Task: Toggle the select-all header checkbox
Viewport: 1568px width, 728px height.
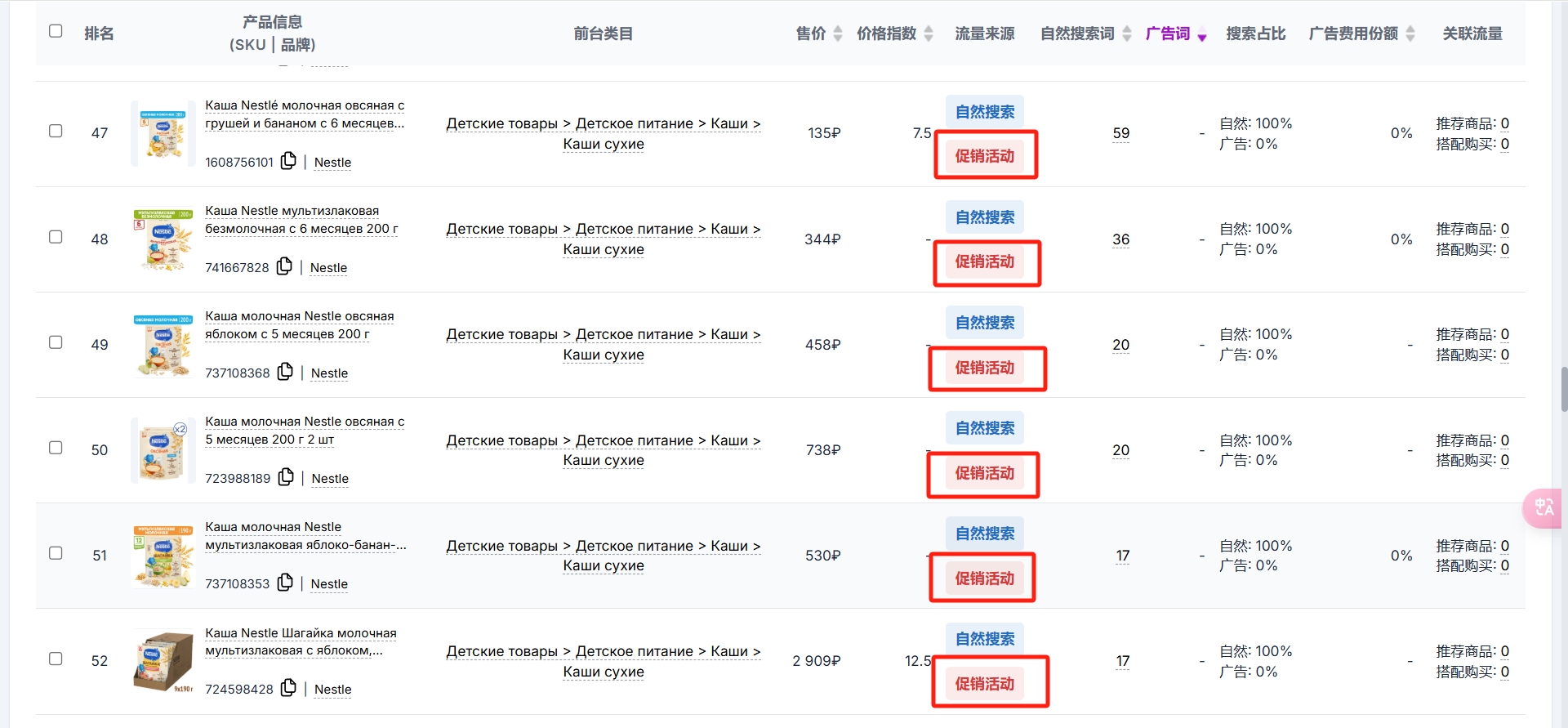Action: tap(56, 31)
